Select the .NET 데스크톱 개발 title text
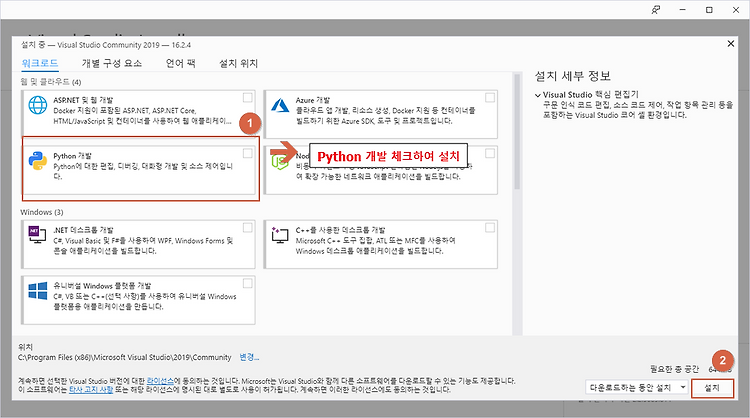 pyautogui.click(x=83, y=230)
